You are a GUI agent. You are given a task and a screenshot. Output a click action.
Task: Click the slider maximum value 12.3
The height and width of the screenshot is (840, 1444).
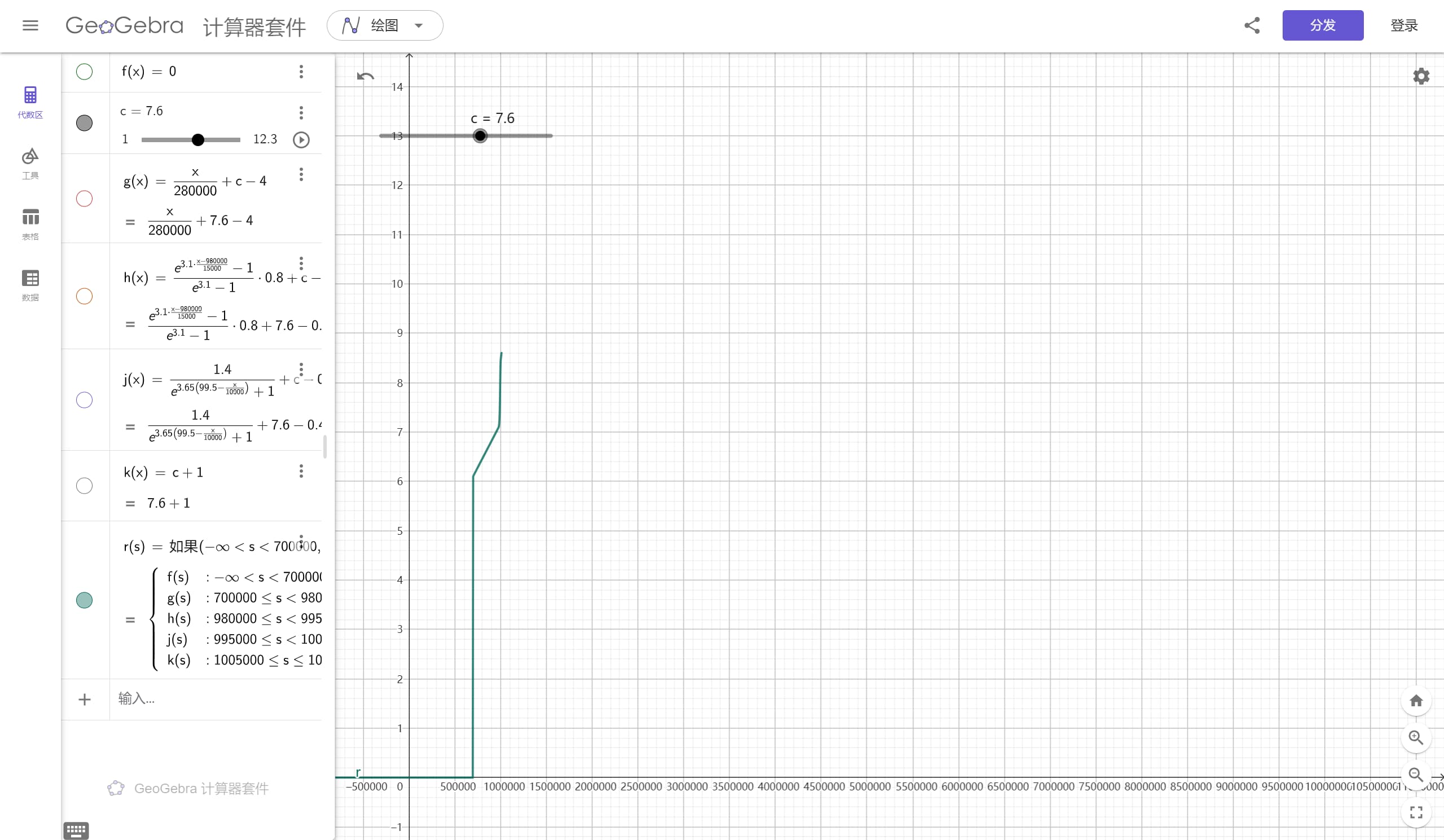click(265, 139)
